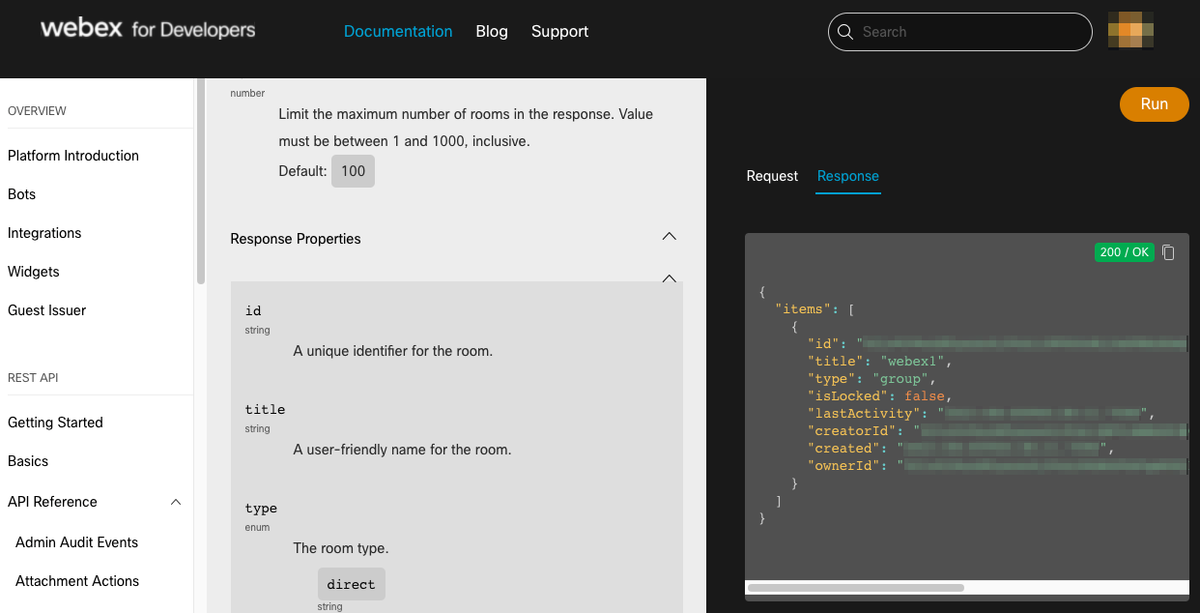Click the response panel horizontal scrollbar
Screen dimensions: 1200x613
pyautogui.click(x=855, y=588)
